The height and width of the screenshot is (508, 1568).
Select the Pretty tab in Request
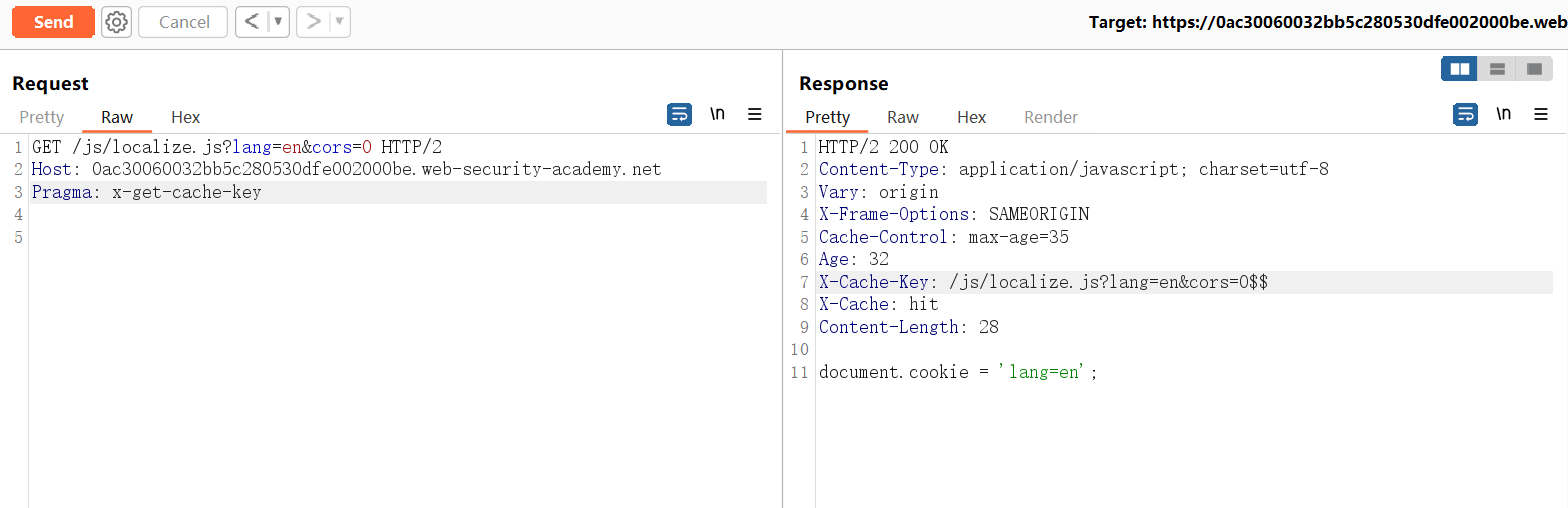42,117
